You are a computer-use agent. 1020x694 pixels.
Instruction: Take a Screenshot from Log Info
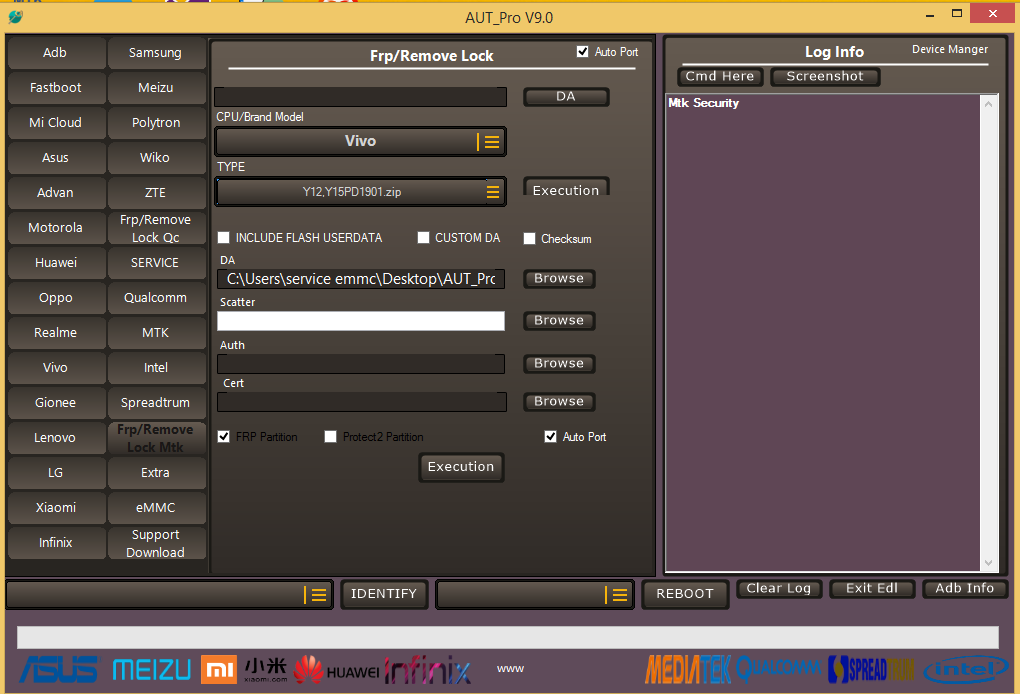click(825, 77)
